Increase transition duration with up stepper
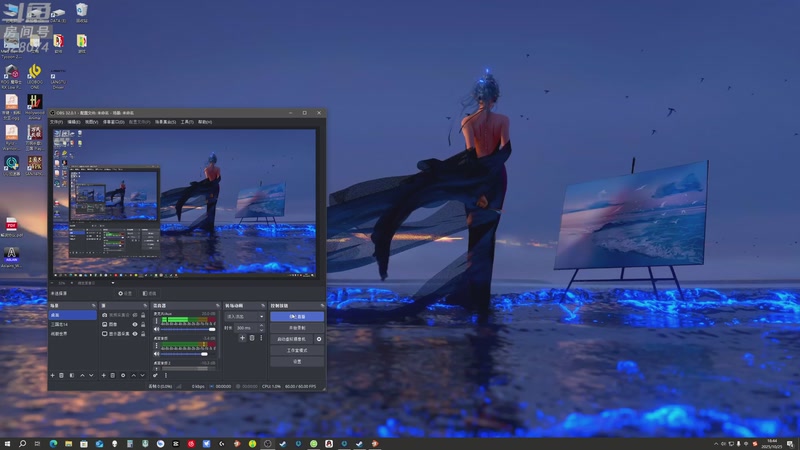800x450 pixels. 262,325
